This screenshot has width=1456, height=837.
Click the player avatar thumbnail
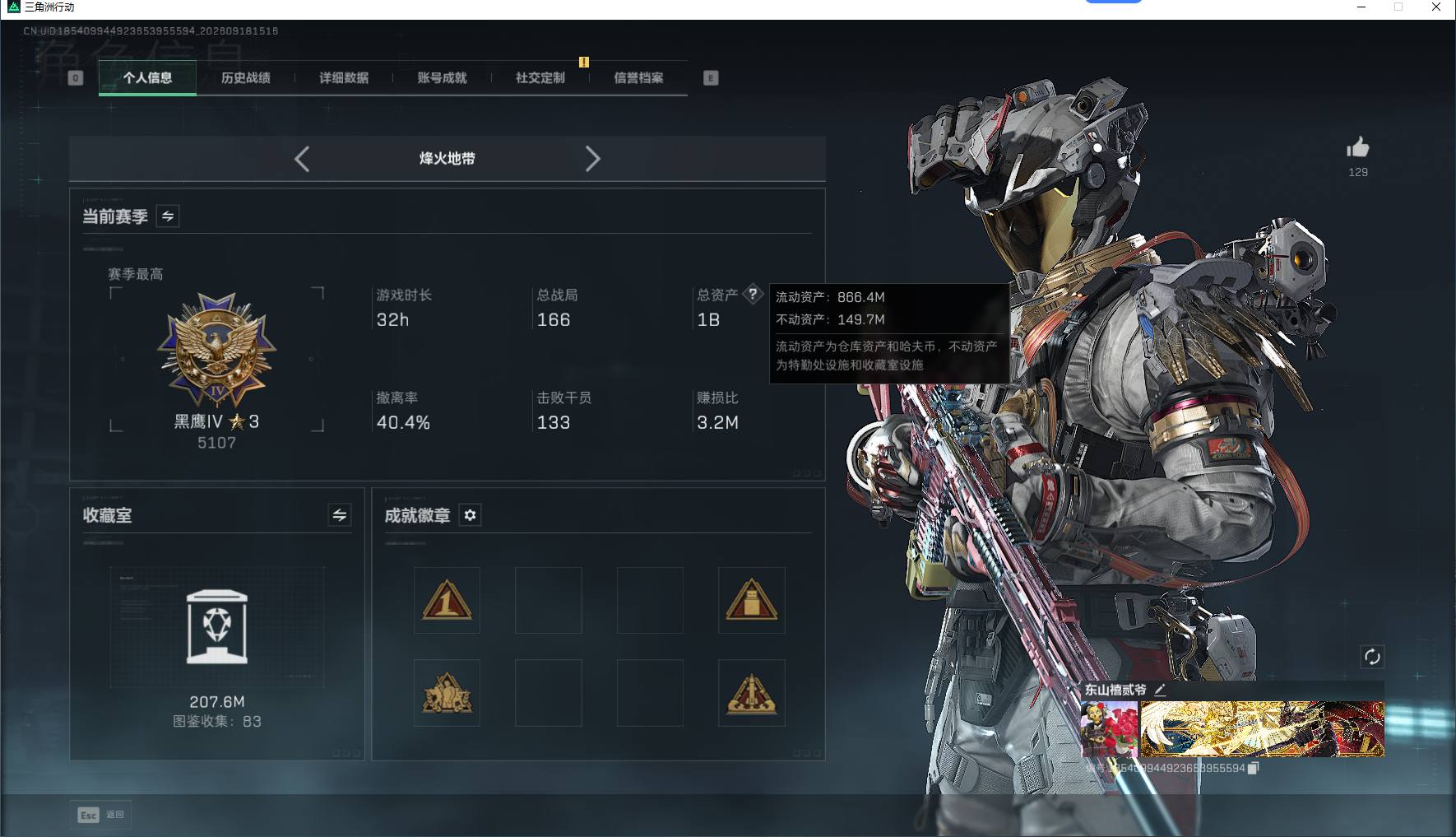(x=1110, y=729)
